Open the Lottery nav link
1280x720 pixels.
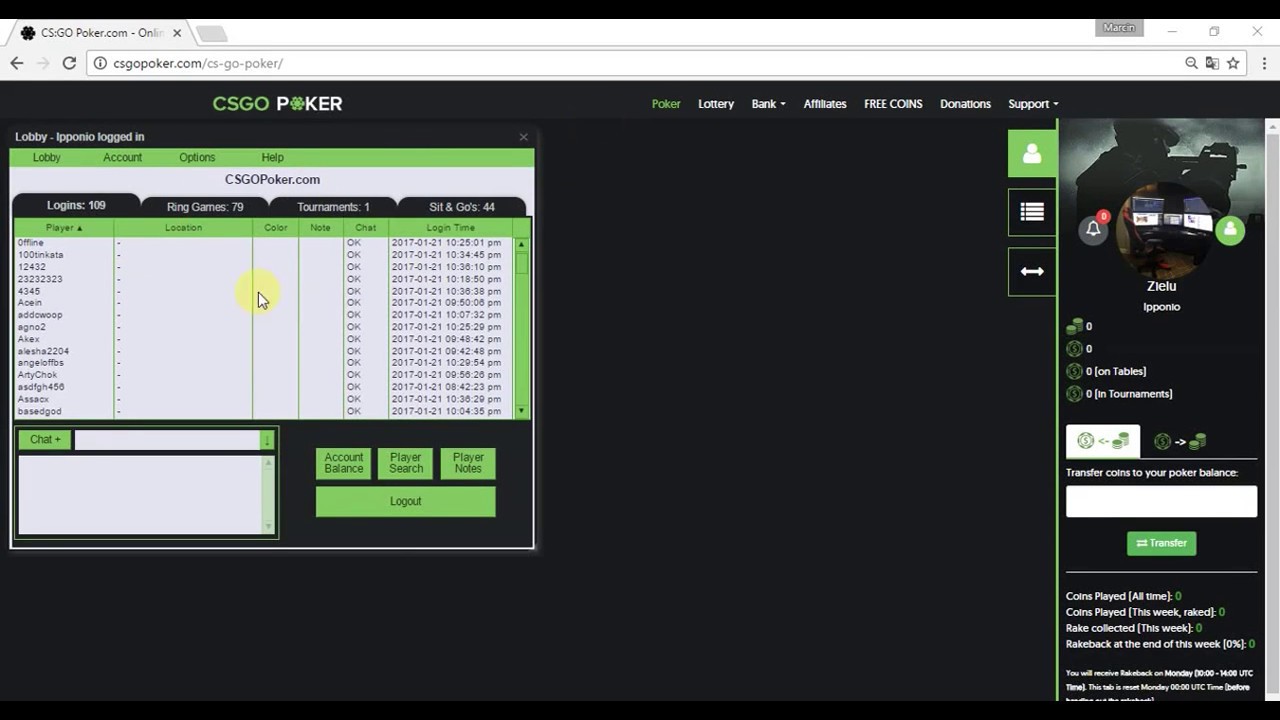716,104
